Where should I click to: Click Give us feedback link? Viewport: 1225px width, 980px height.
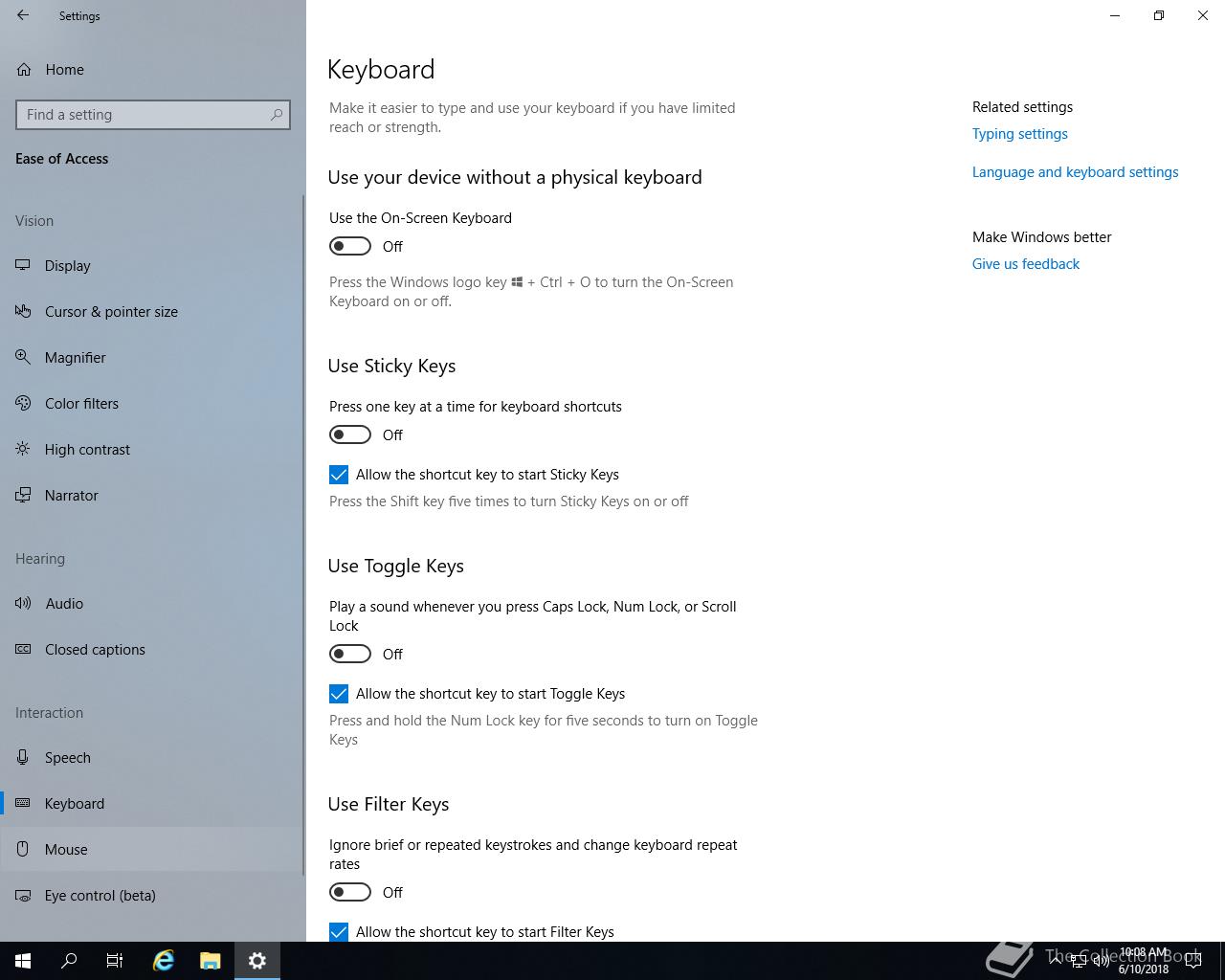click(1026, 264)
